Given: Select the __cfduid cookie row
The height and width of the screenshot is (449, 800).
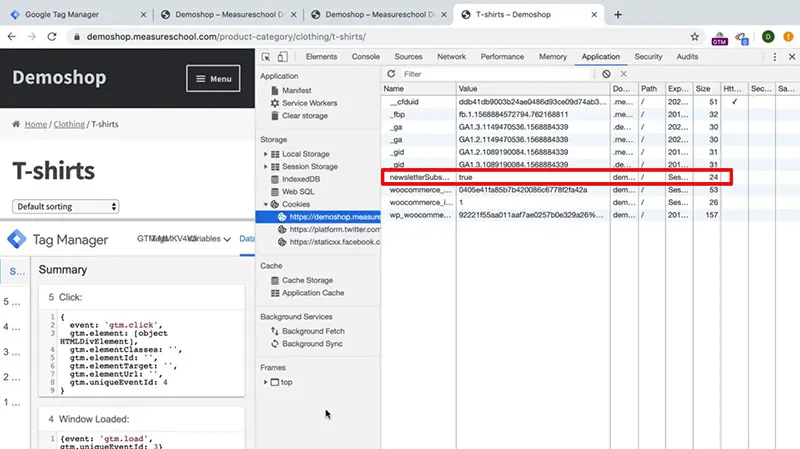Looking at the screenshot, I should point(590,102).
